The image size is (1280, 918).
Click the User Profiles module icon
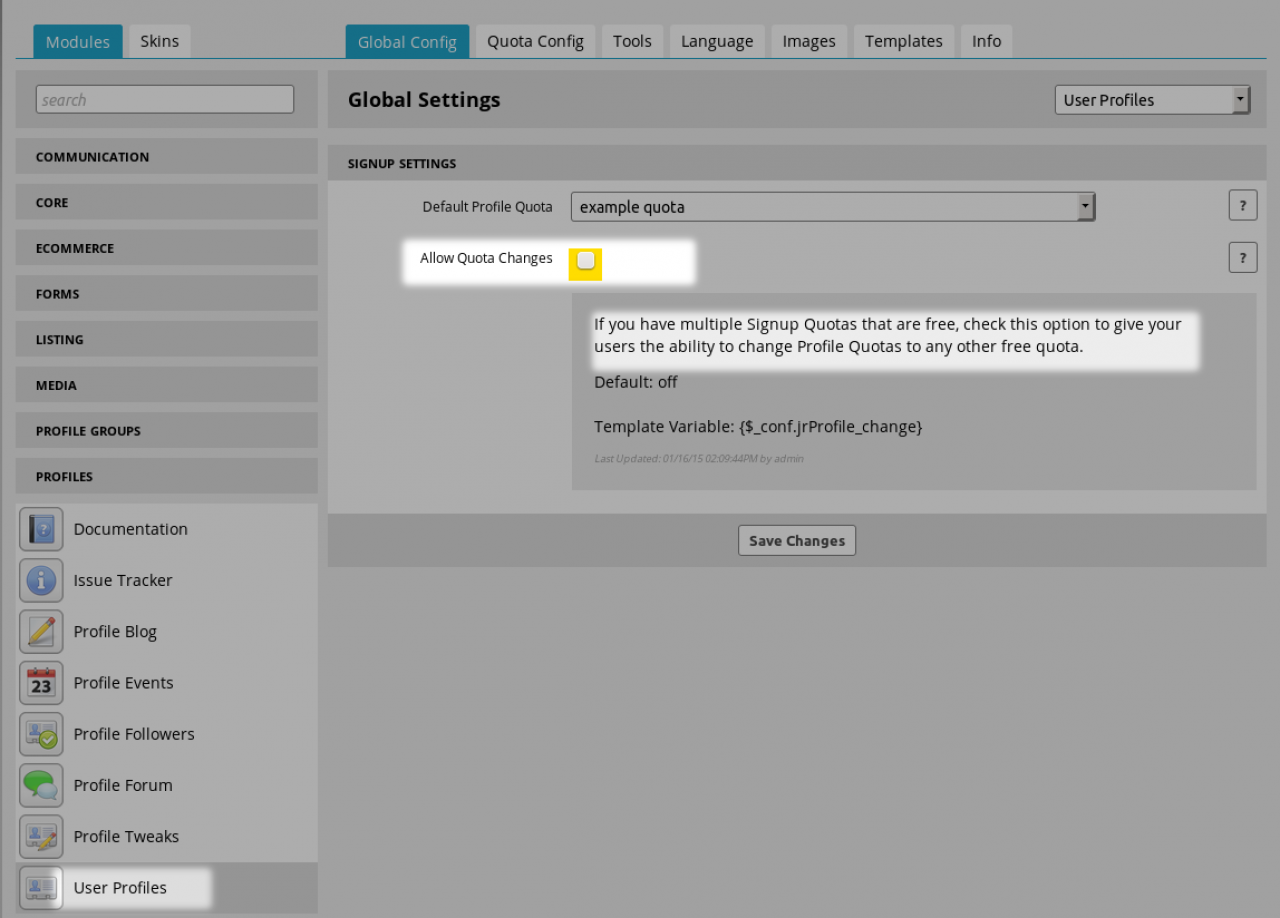point(41,888)
